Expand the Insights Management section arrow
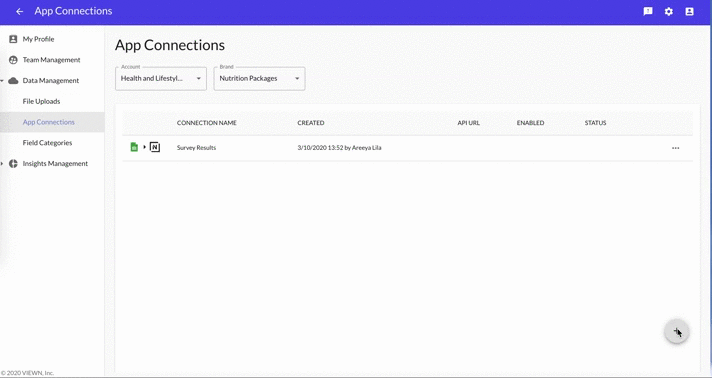 [2, 164]
